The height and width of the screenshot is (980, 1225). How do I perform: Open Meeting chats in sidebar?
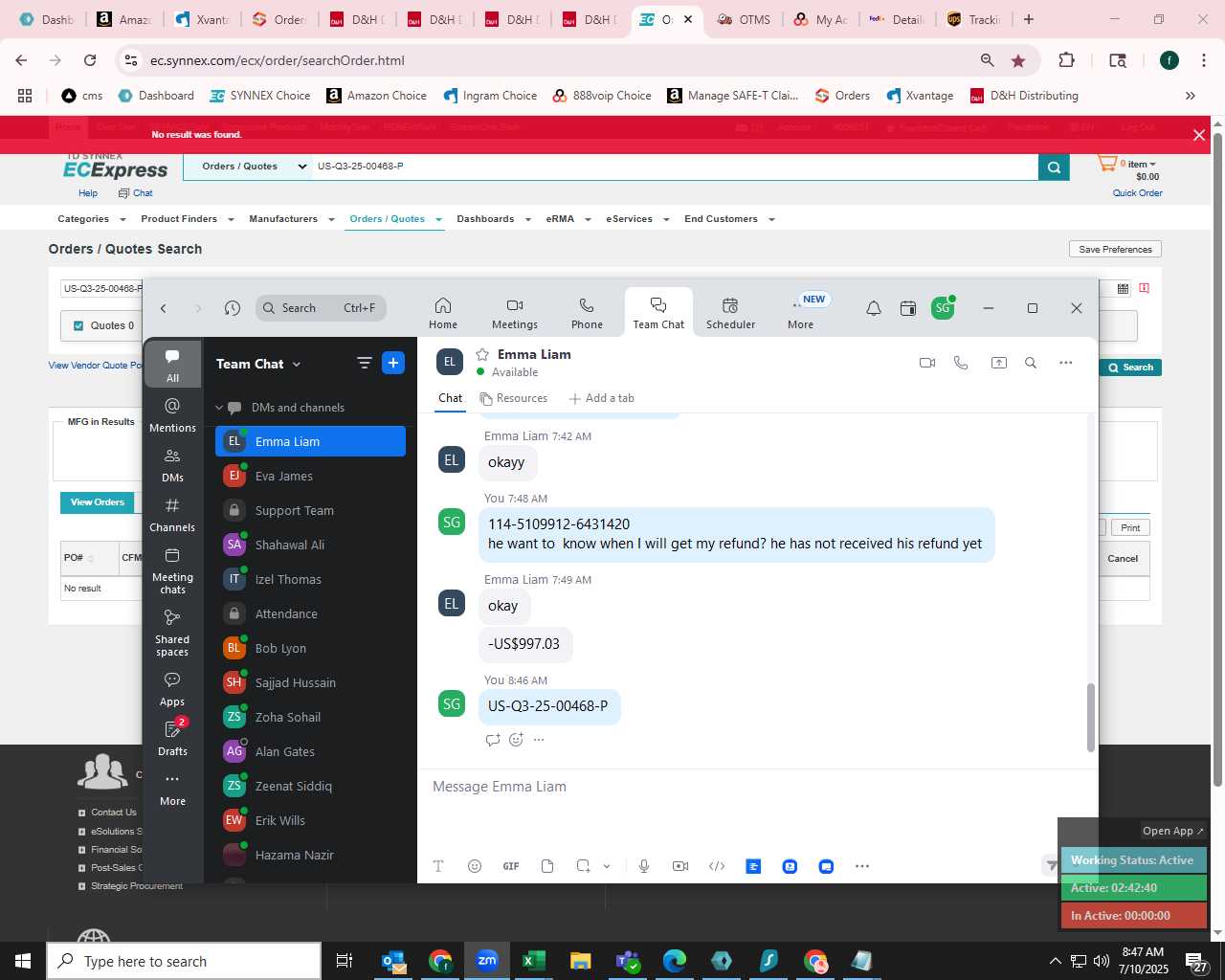[172, 570]
